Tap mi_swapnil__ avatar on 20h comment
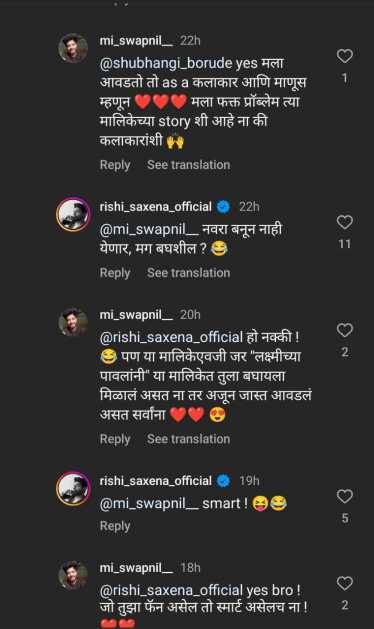Screen dimensions: 374x629 (x=73, y=322)
